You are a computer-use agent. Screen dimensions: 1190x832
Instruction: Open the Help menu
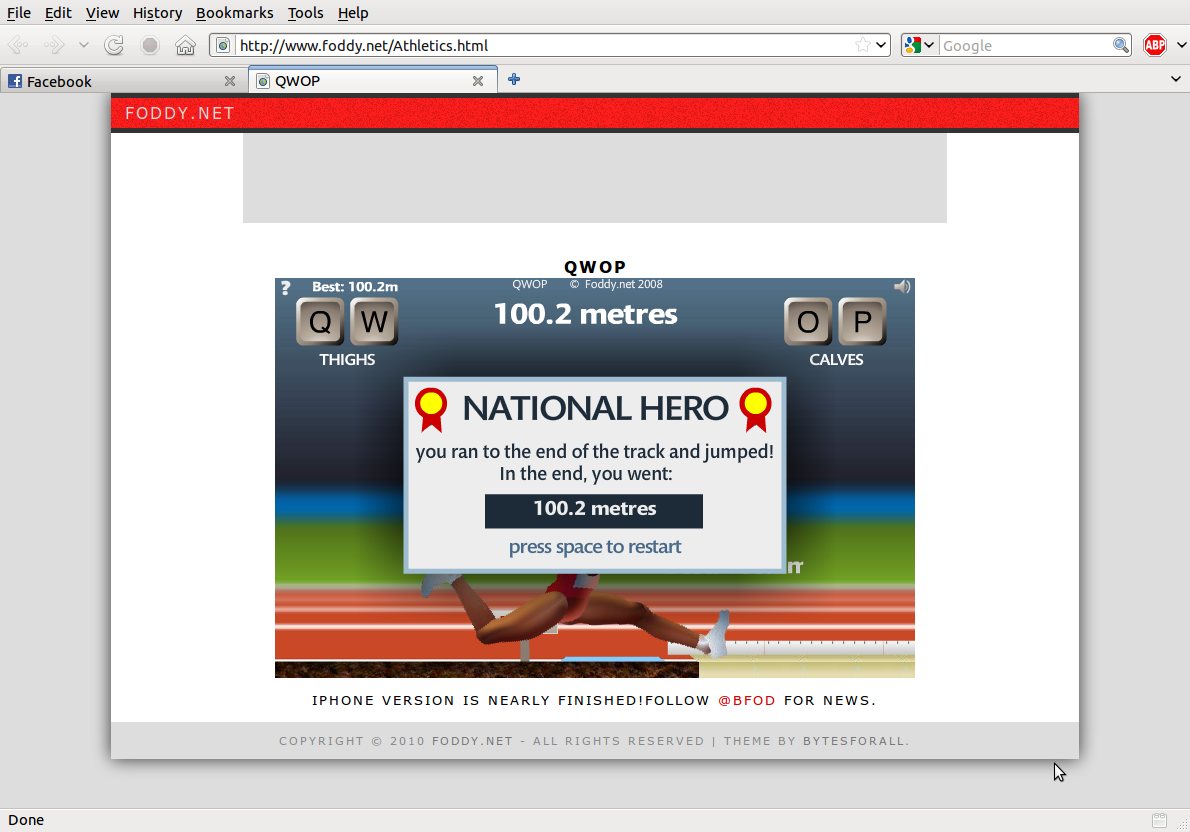click(353, 13)
